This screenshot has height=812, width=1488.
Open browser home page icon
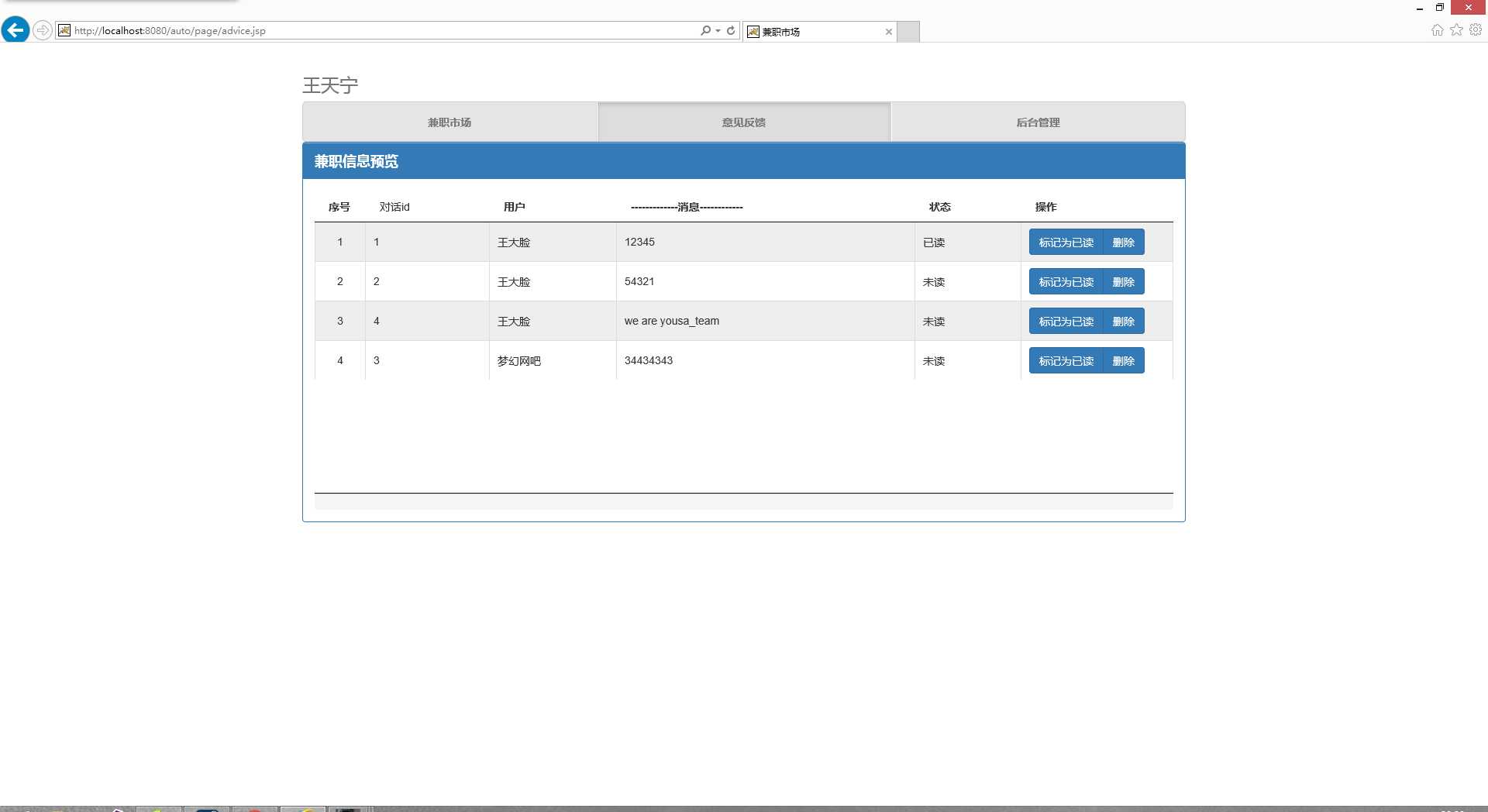pos(1437,30)
